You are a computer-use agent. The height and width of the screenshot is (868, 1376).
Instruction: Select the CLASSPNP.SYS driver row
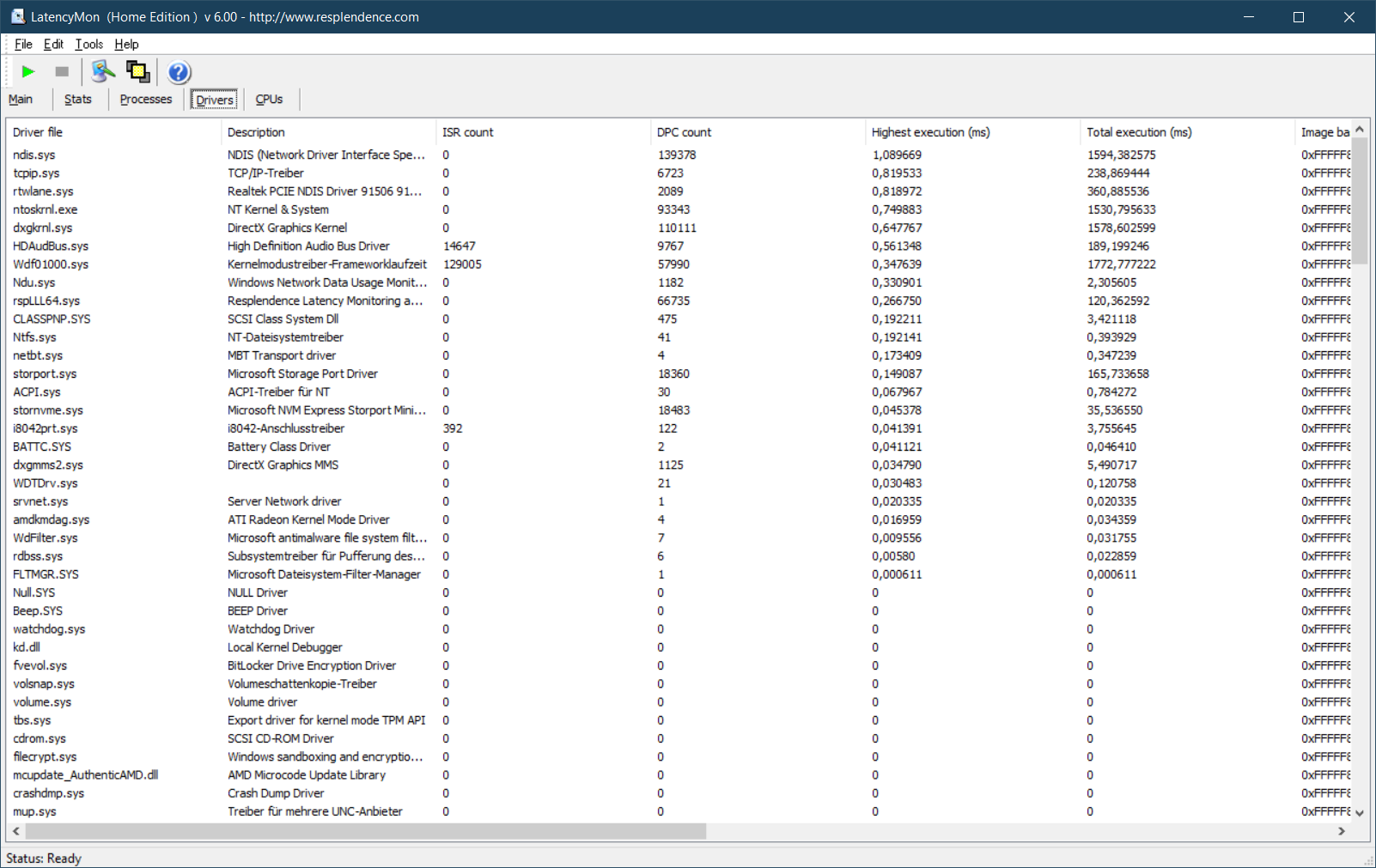(x=679, y=319)
